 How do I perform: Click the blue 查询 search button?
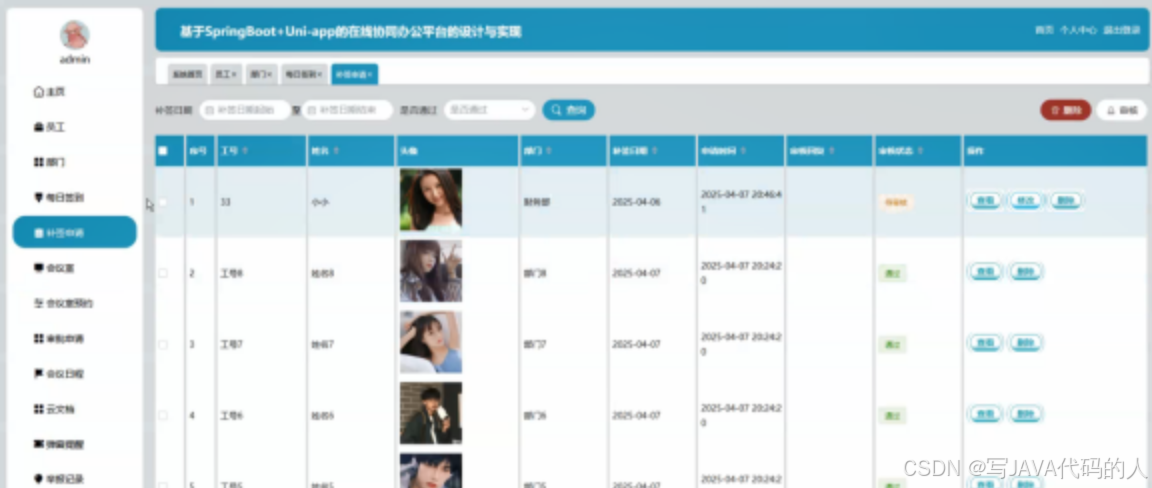569,110
